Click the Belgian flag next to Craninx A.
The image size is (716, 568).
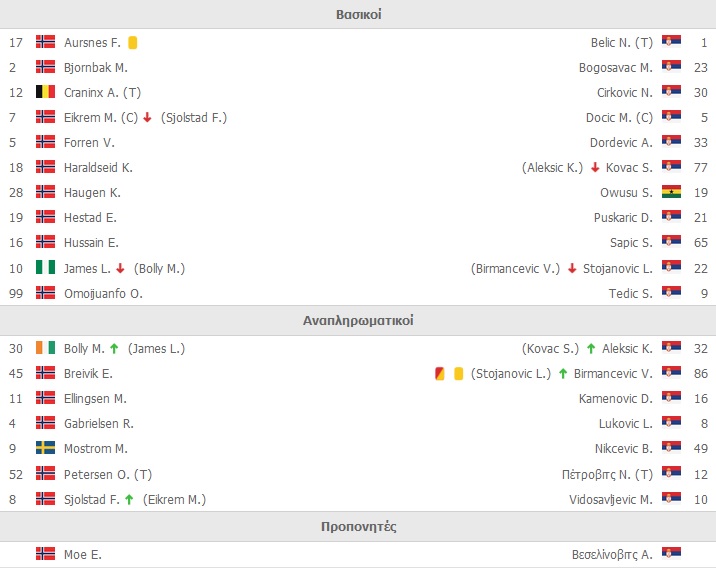pyautogui.click(x=45, y=92)
